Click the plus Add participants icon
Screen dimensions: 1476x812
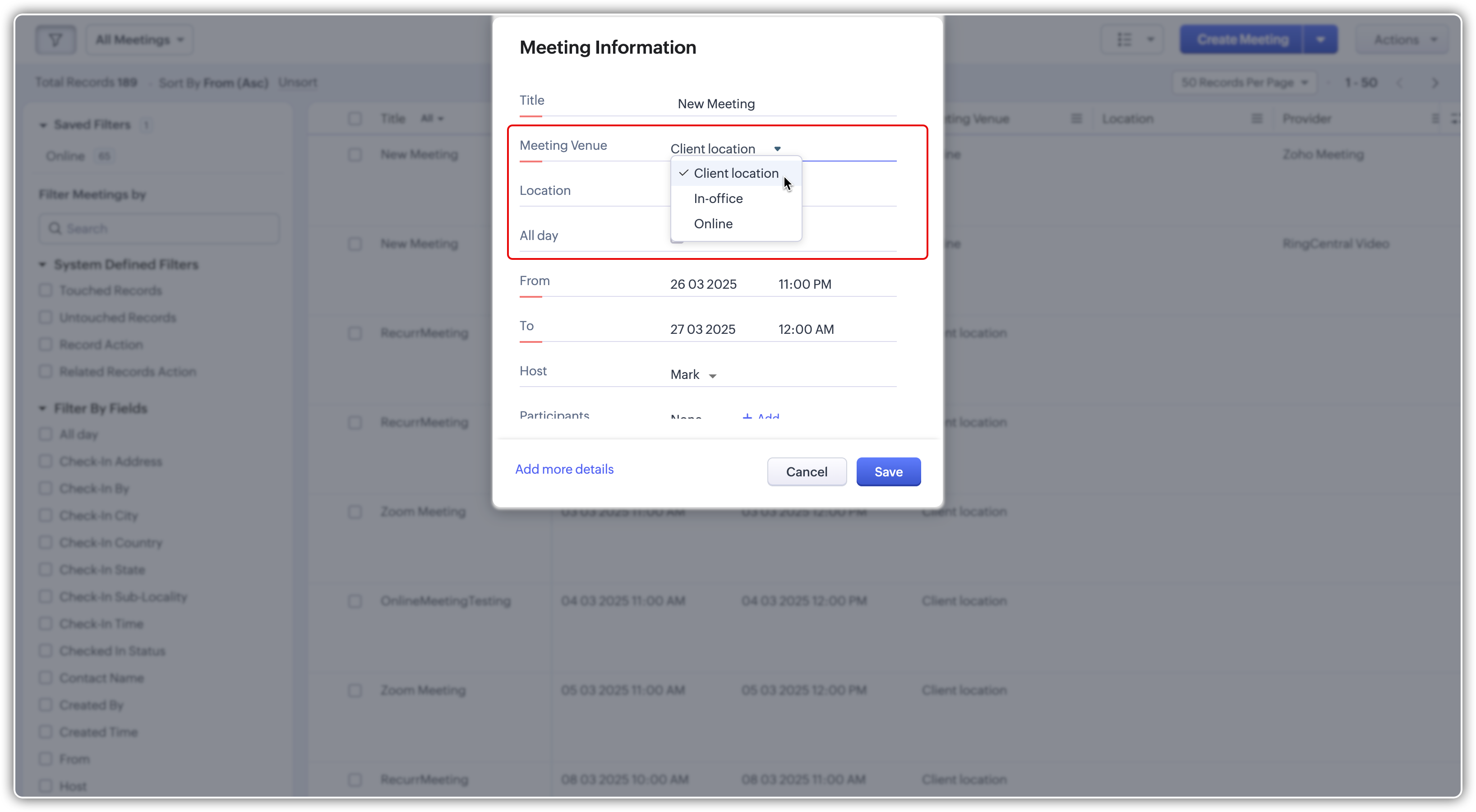(747, 417)
